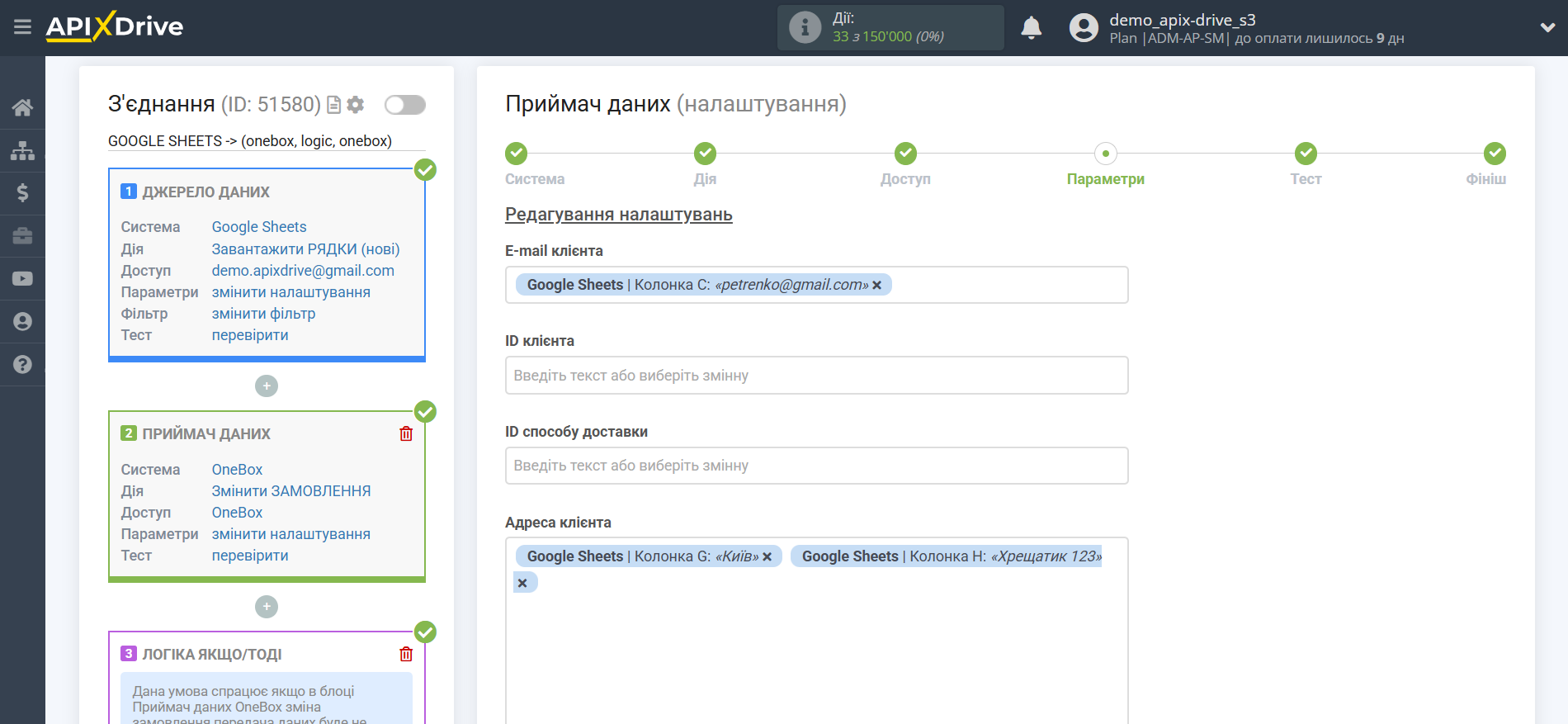Select ЛОГІКА ЯКЩО/ТОДІ block header

click(212, 654)
